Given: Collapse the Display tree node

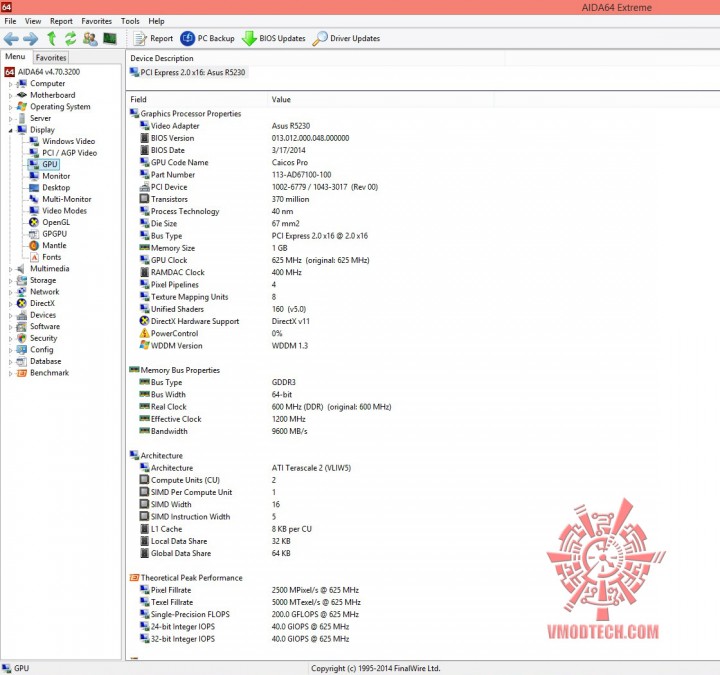Looking at the screenshot, I should [10, 130].
